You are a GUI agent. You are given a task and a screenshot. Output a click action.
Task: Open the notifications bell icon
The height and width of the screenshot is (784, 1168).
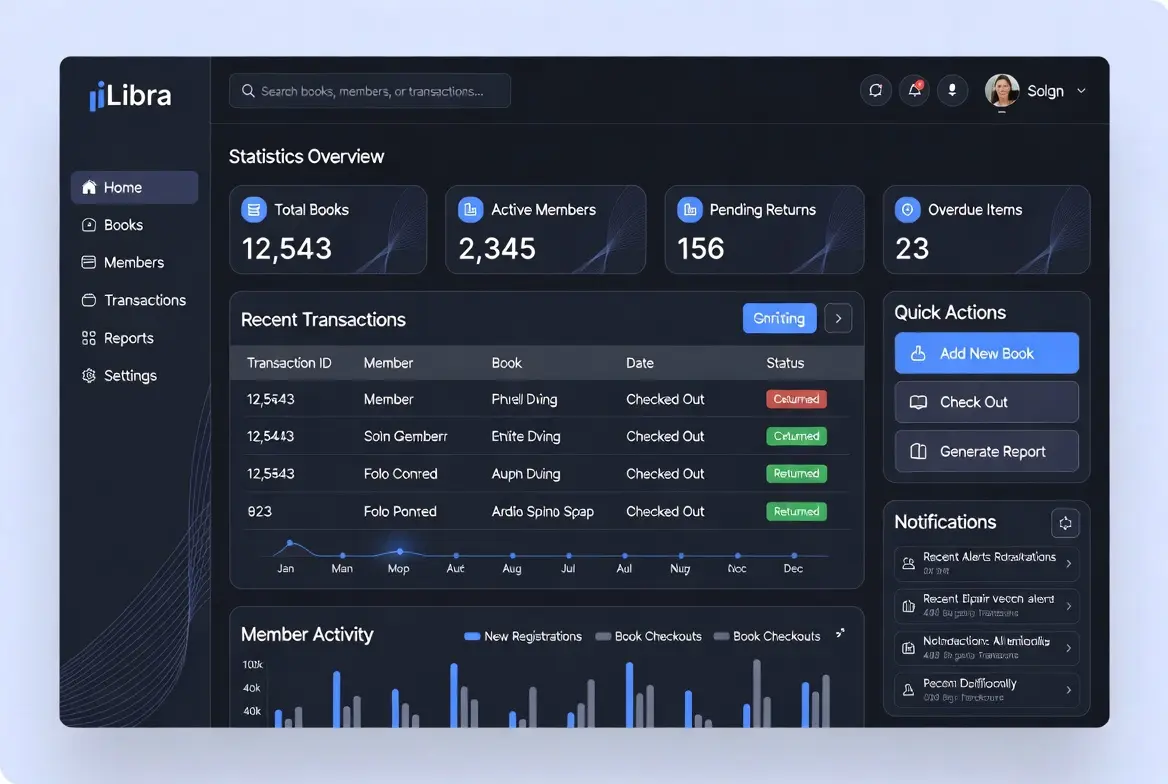coord(914,91)
